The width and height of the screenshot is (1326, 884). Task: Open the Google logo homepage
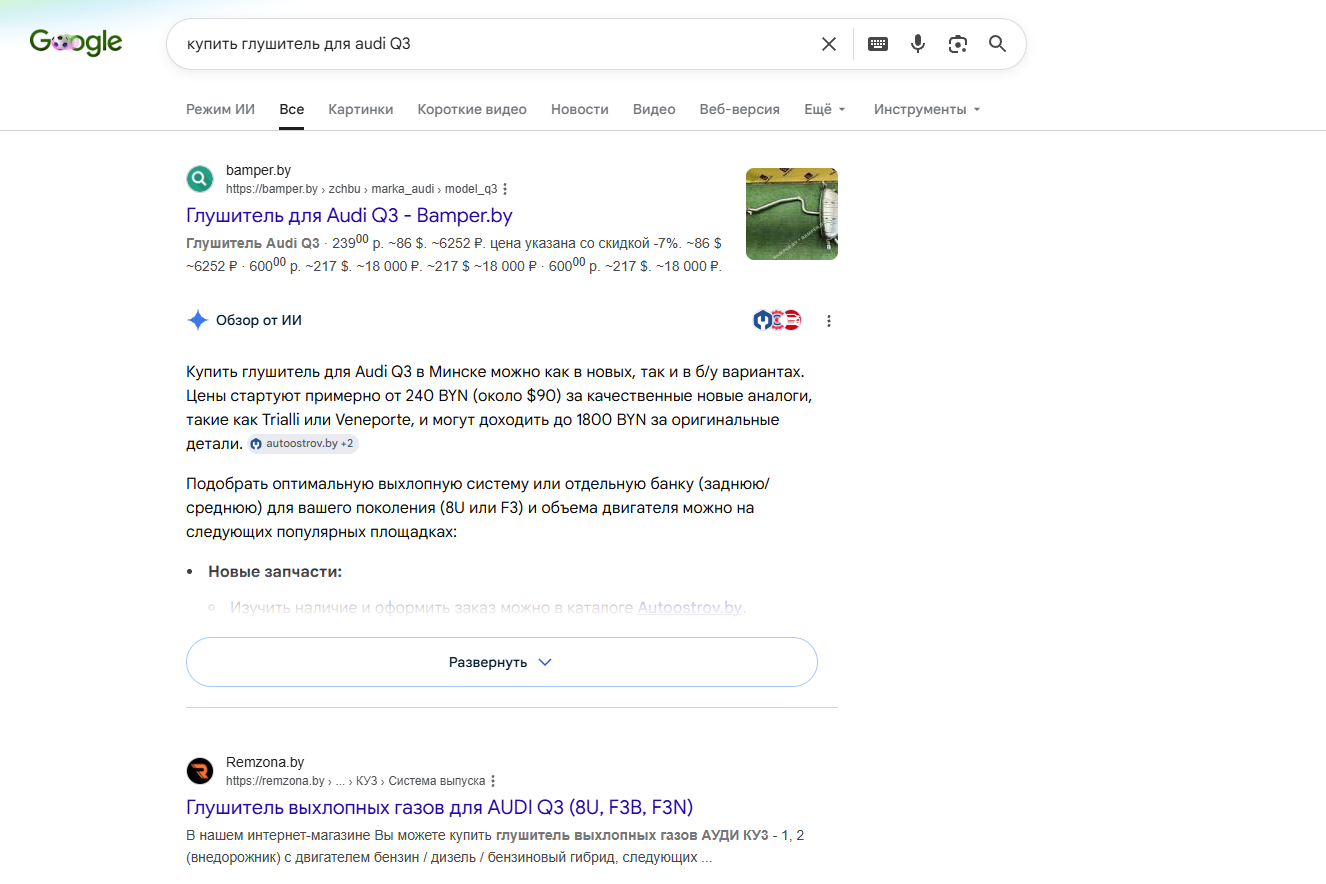[76, 42]
